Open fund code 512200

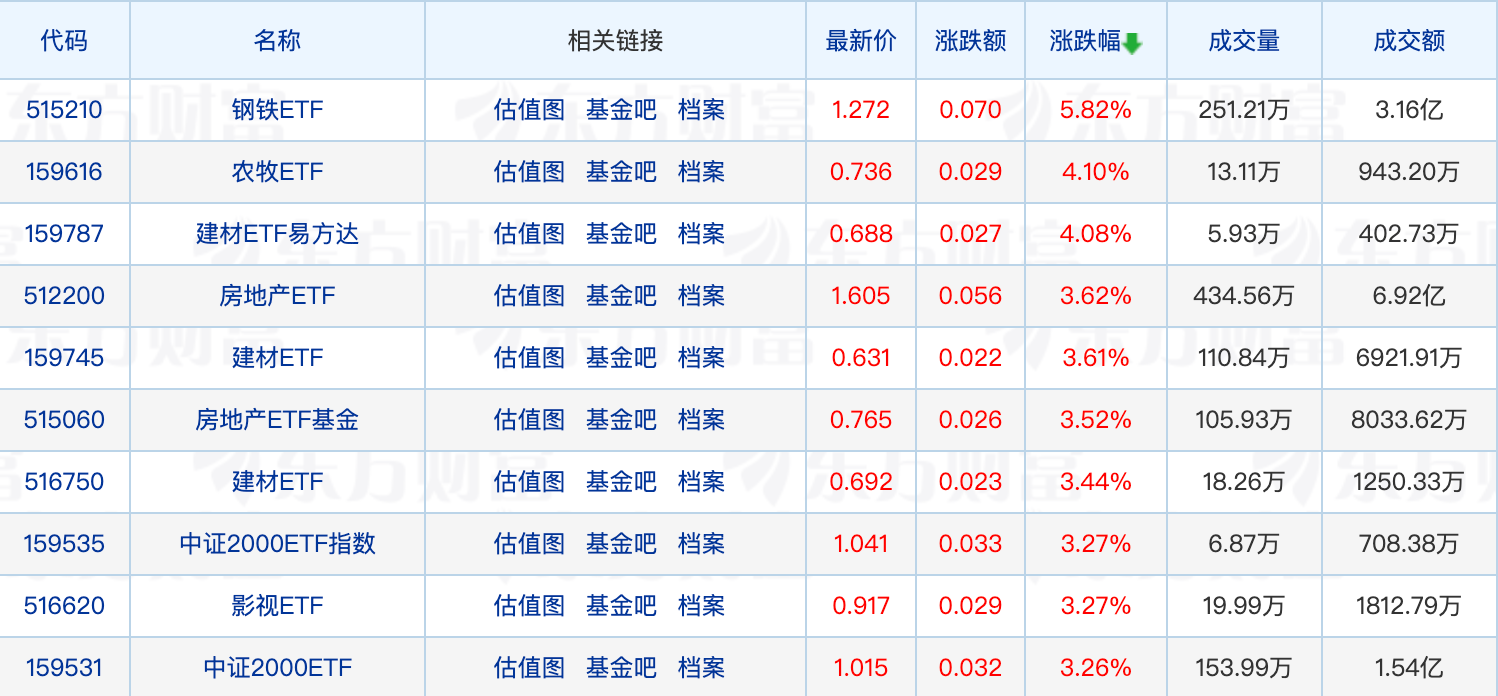coord(65,296)
